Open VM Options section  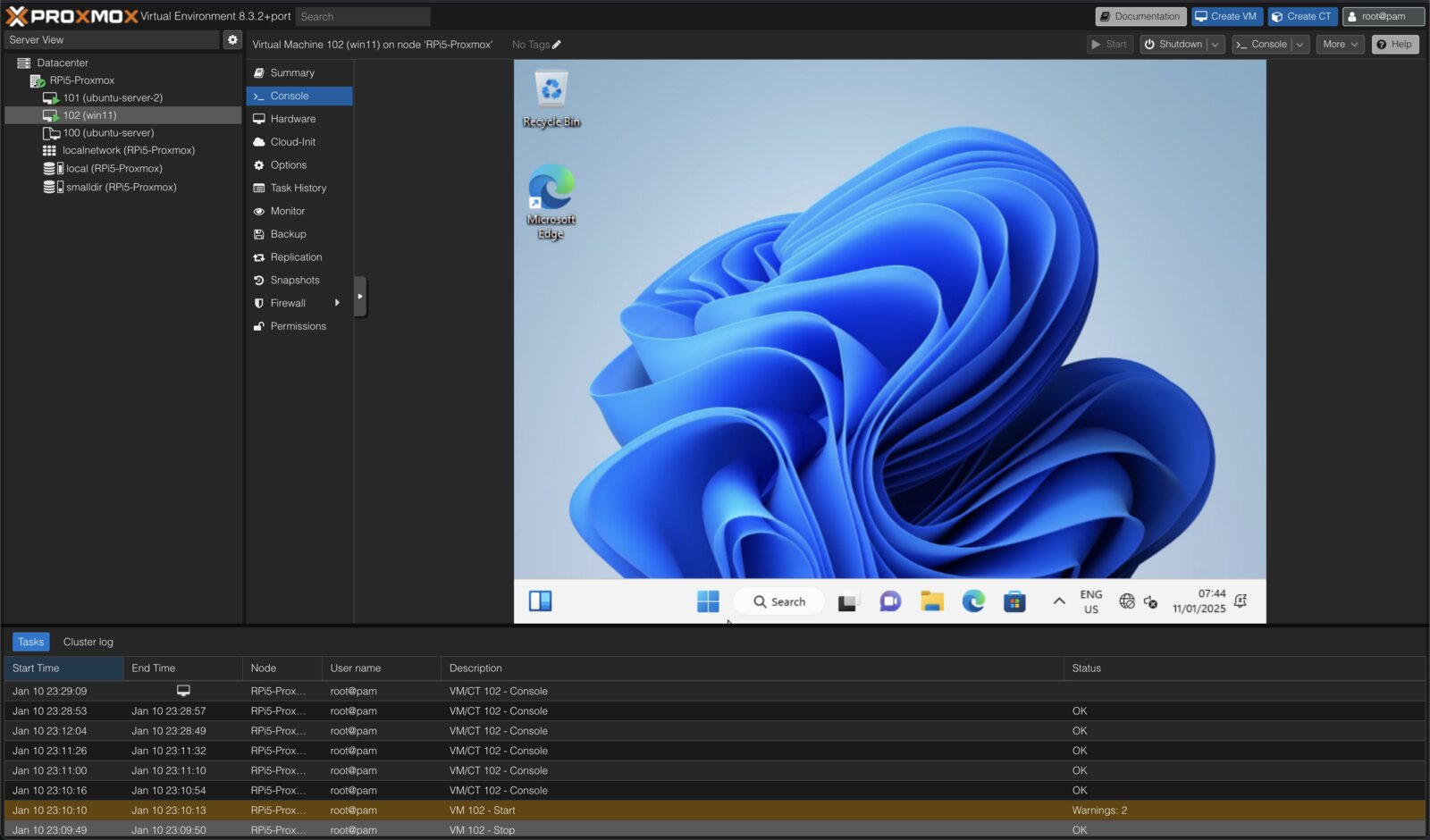click(299, 165)
